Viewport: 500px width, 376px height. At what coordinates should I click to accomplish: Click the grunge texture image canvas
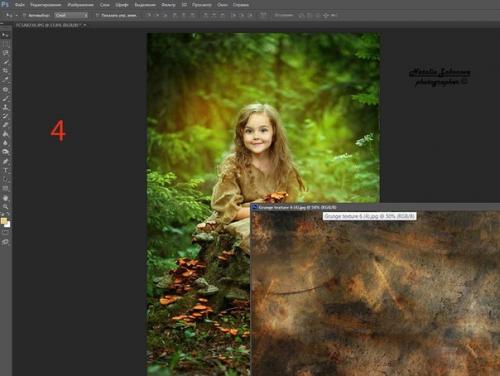(x=375, y=293)
